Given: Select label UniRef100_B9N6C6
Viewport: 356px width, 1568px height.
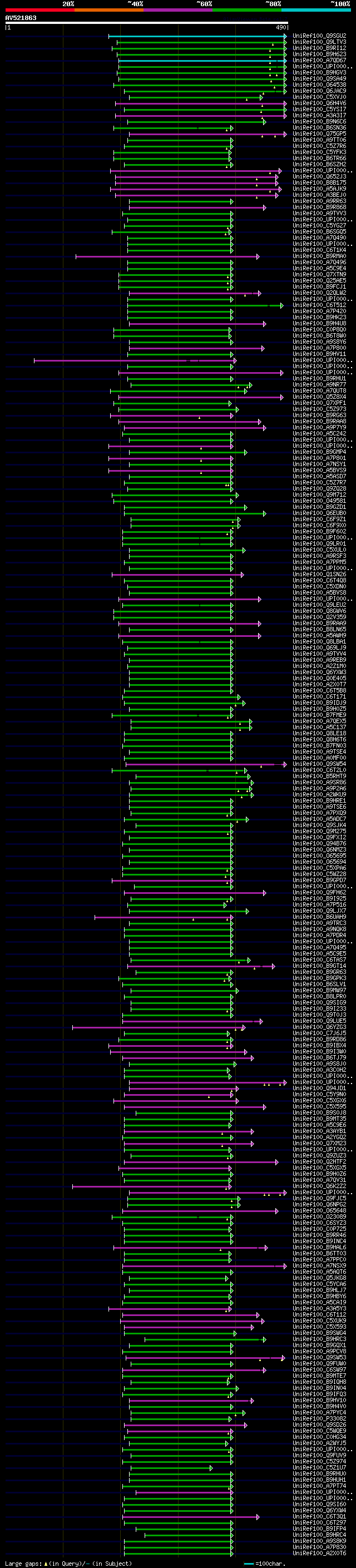Looking at the screenshot, I should tap(319, 122).
